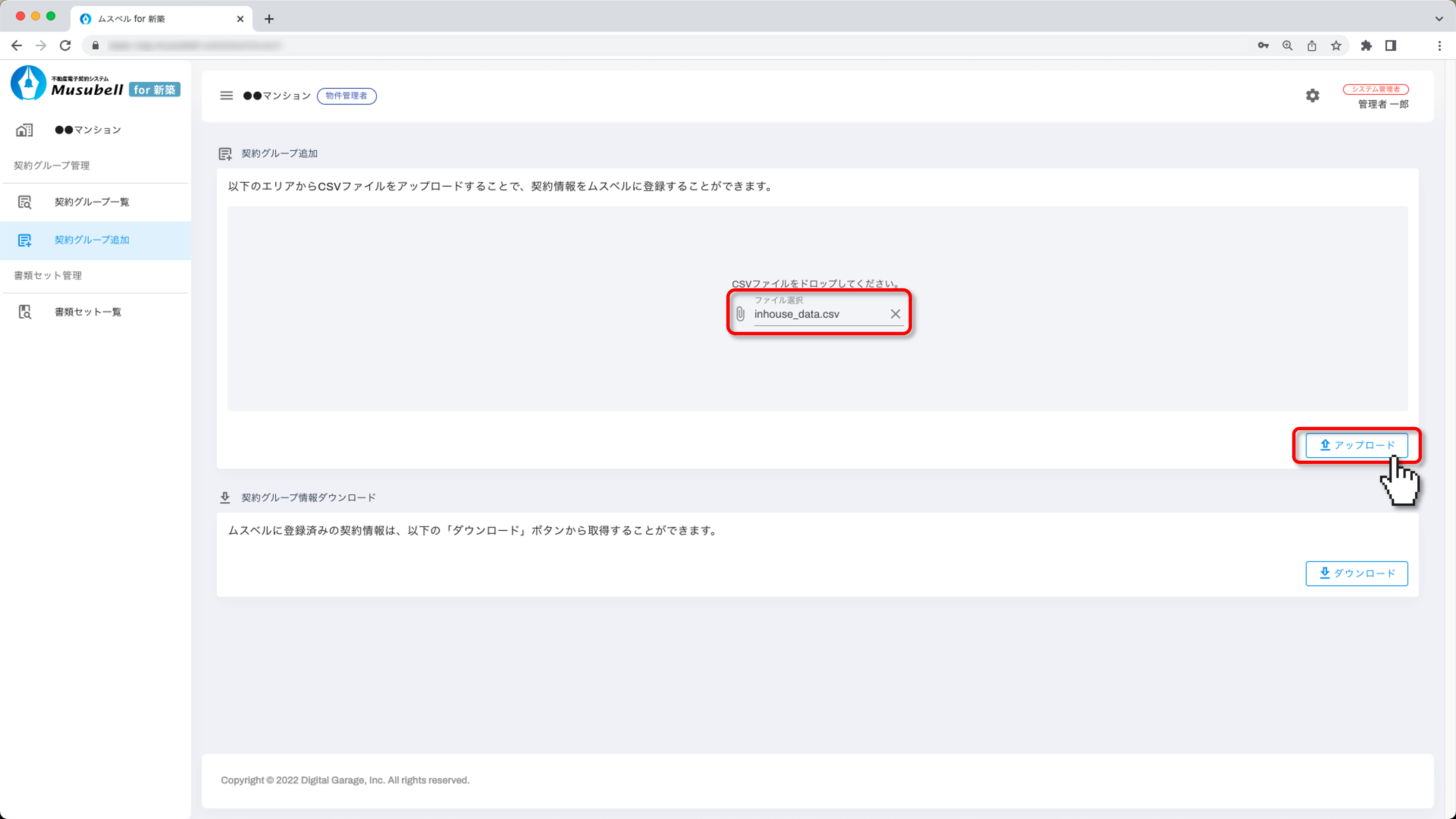Open the settings gear icon
Image resolution: width=1456 pixels, height=819 pixels.
pyautogui.click(x=1312, y=96)
